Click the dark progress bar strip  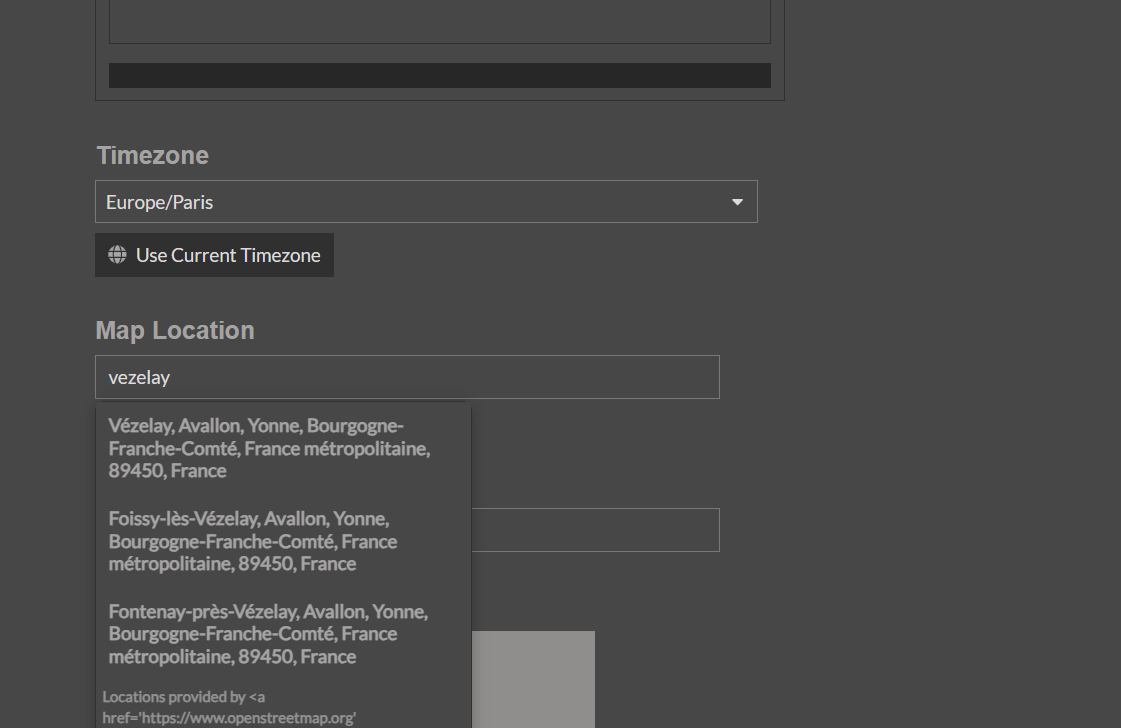(440, 75)
